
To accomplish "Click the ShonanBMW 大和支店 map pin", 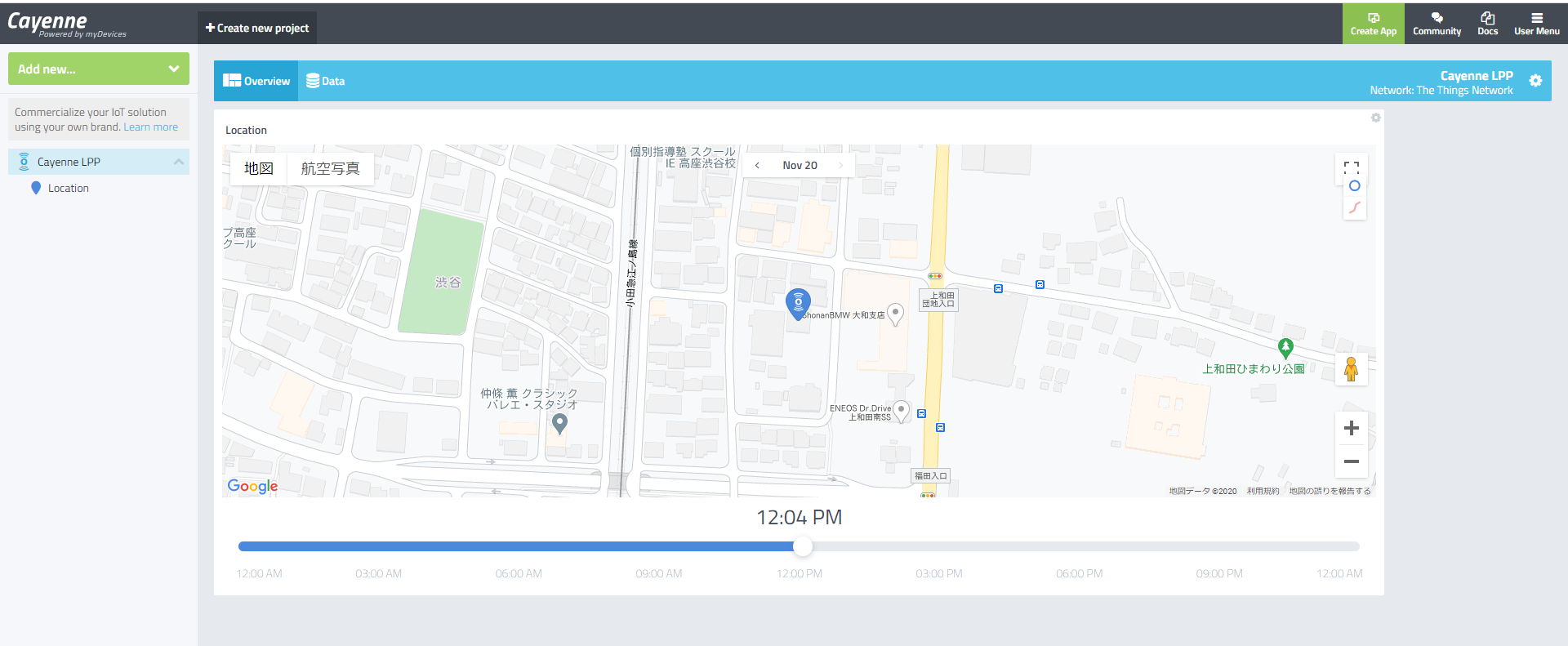I will (895, 314).
